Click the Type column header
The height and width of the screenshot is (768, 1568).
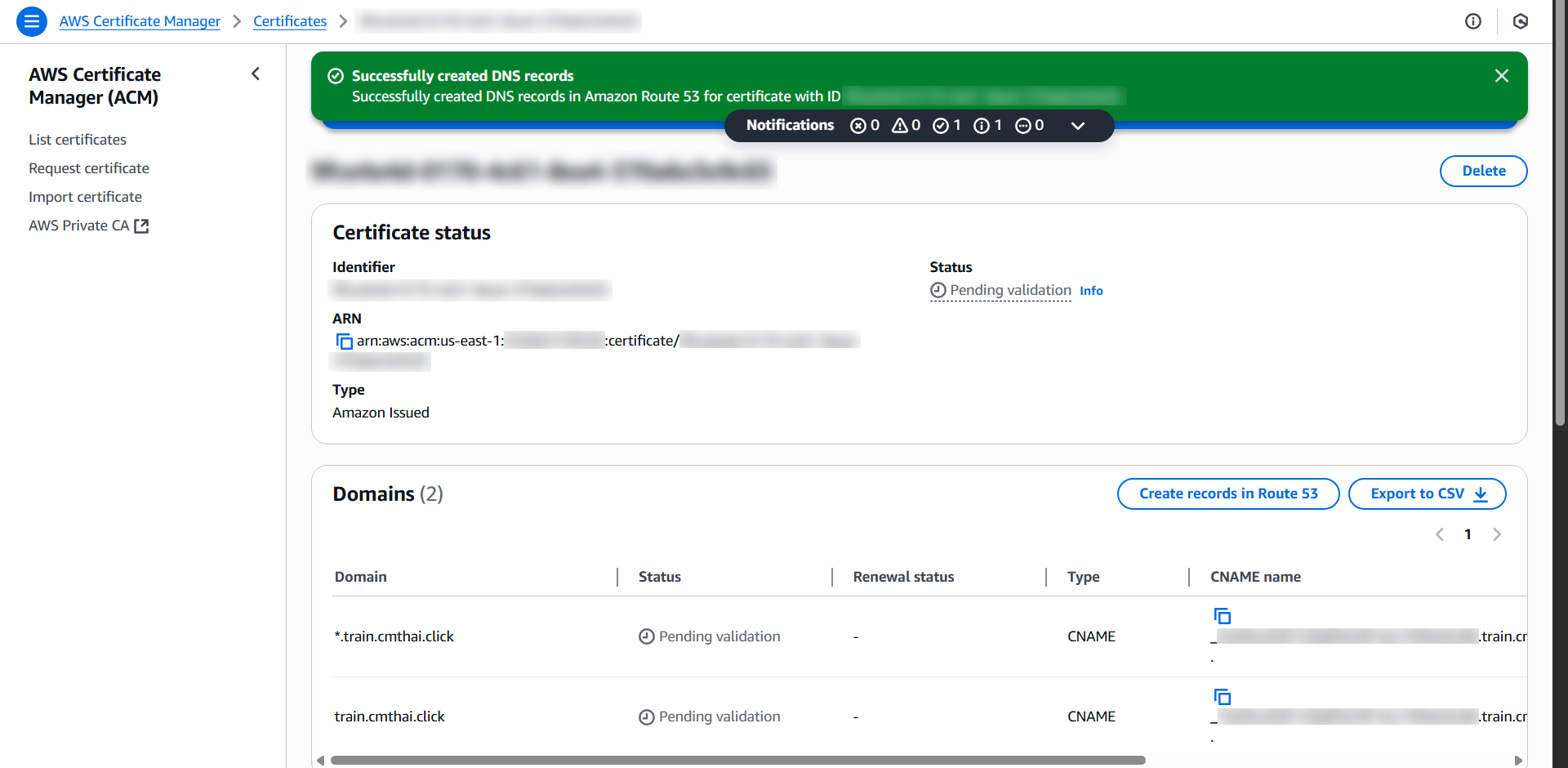(1083, 577)
